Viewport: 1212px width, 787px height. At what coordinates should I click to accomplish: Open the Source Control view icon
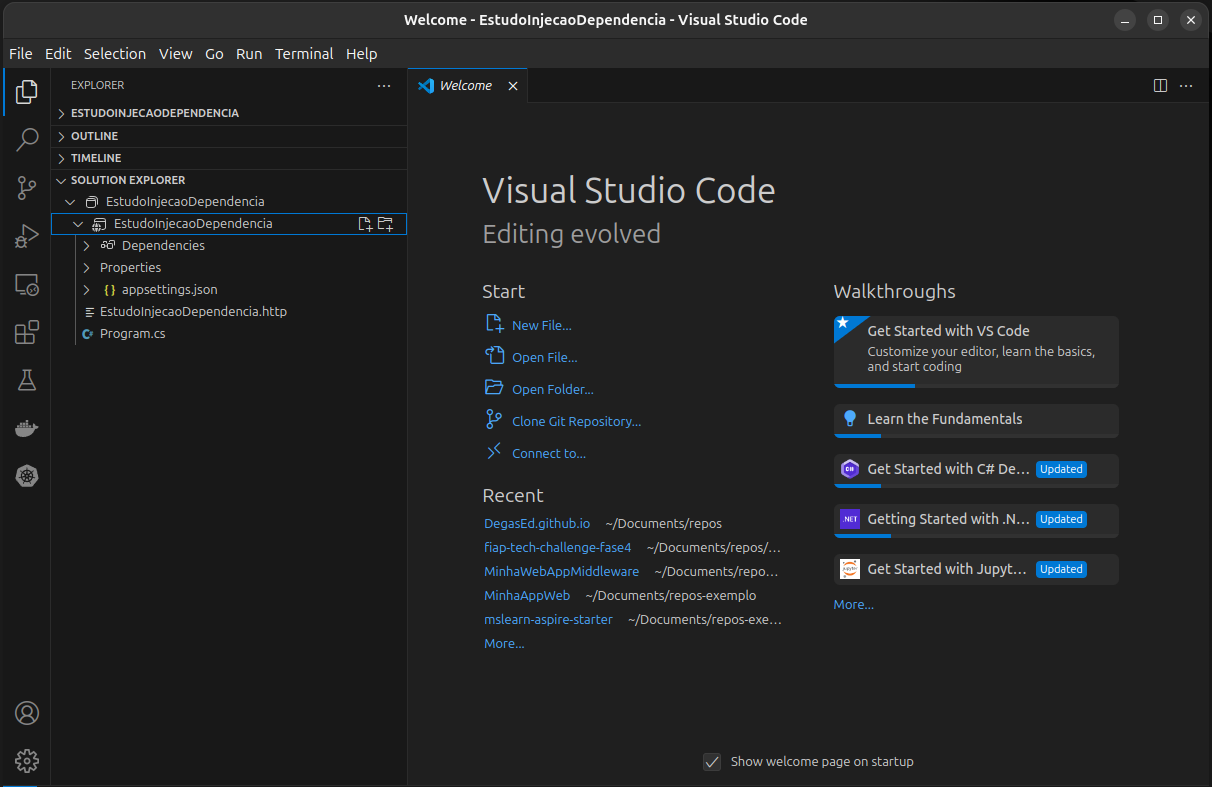click(27, 187)
